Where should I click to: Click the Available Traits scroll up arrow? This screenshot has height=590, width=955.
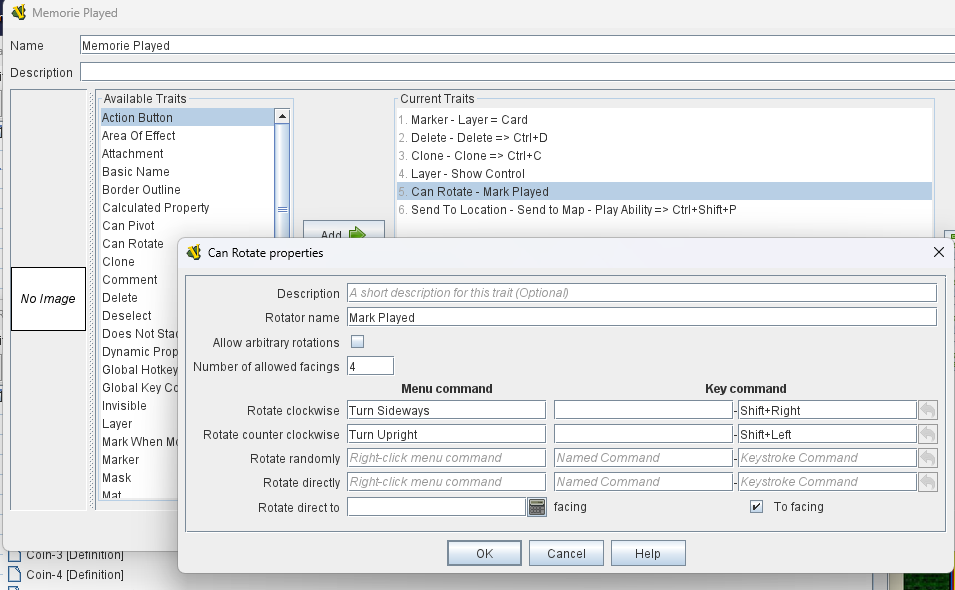282,116
